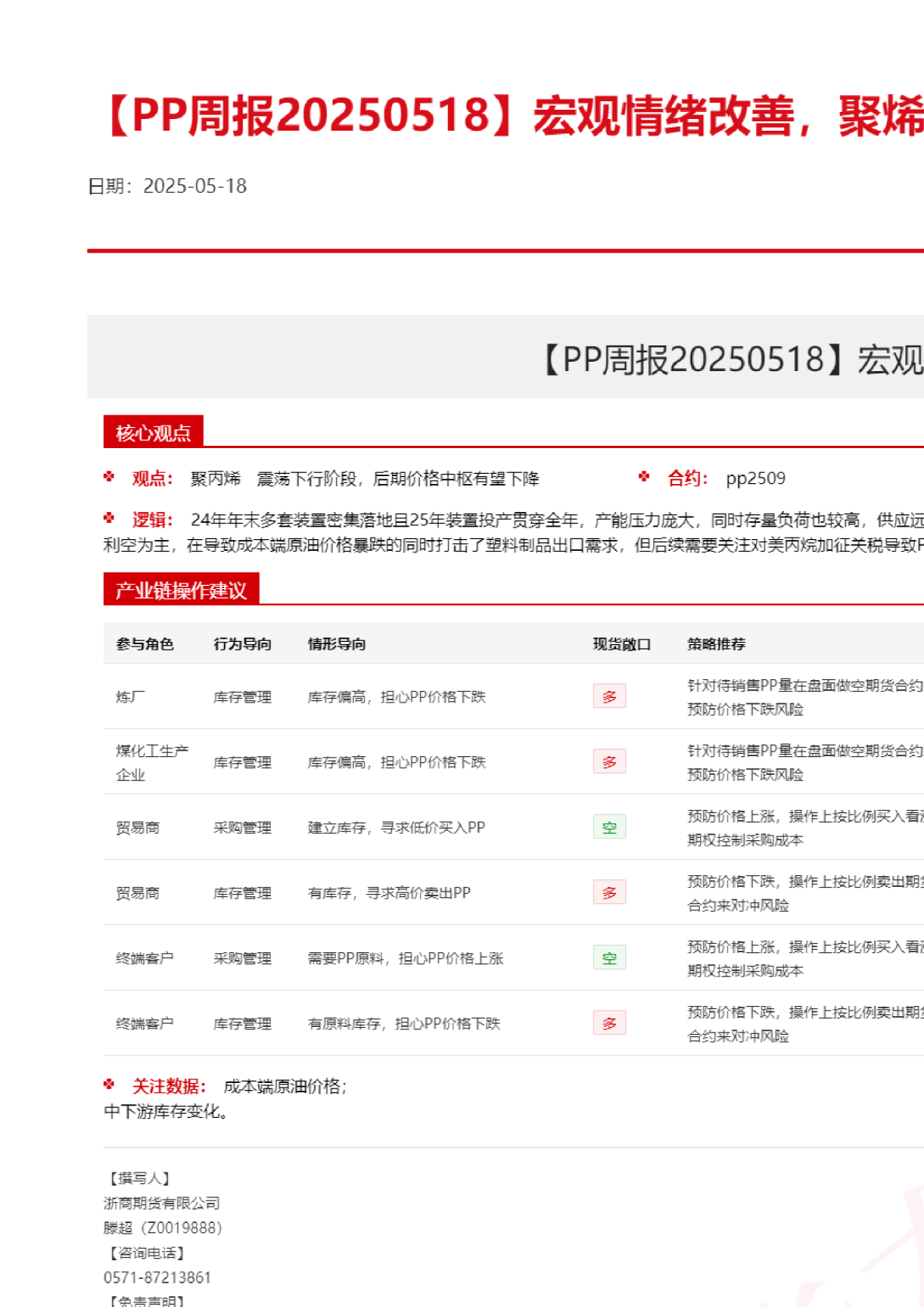Image resolution: width=924 pixels, height=1307 pixels.
Task: Click the phone number 0571-87213861
Action: point(157,1277)
